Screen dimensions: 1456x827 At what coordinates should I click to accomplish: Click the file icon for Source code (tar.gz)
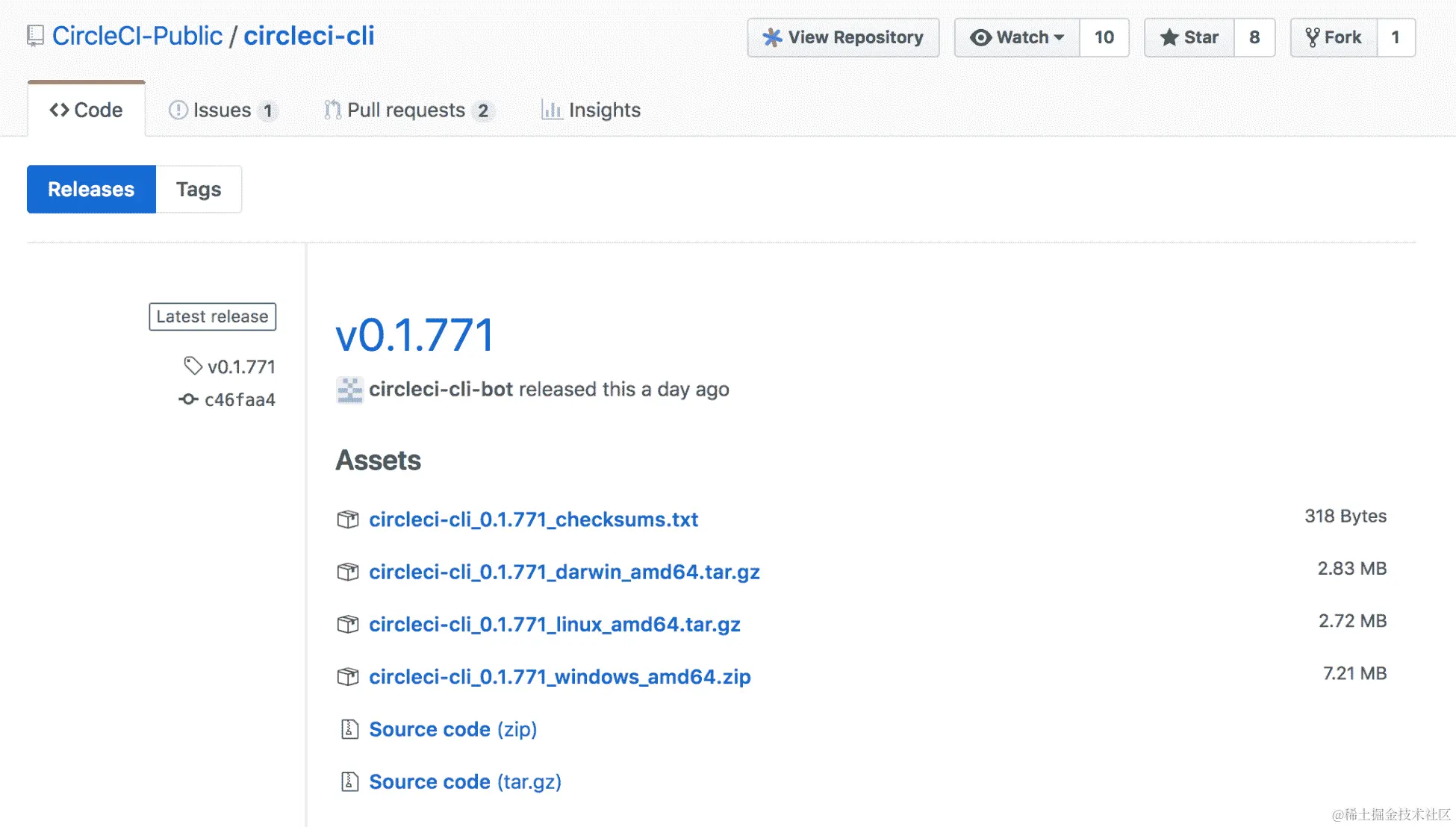pos(349,781)
